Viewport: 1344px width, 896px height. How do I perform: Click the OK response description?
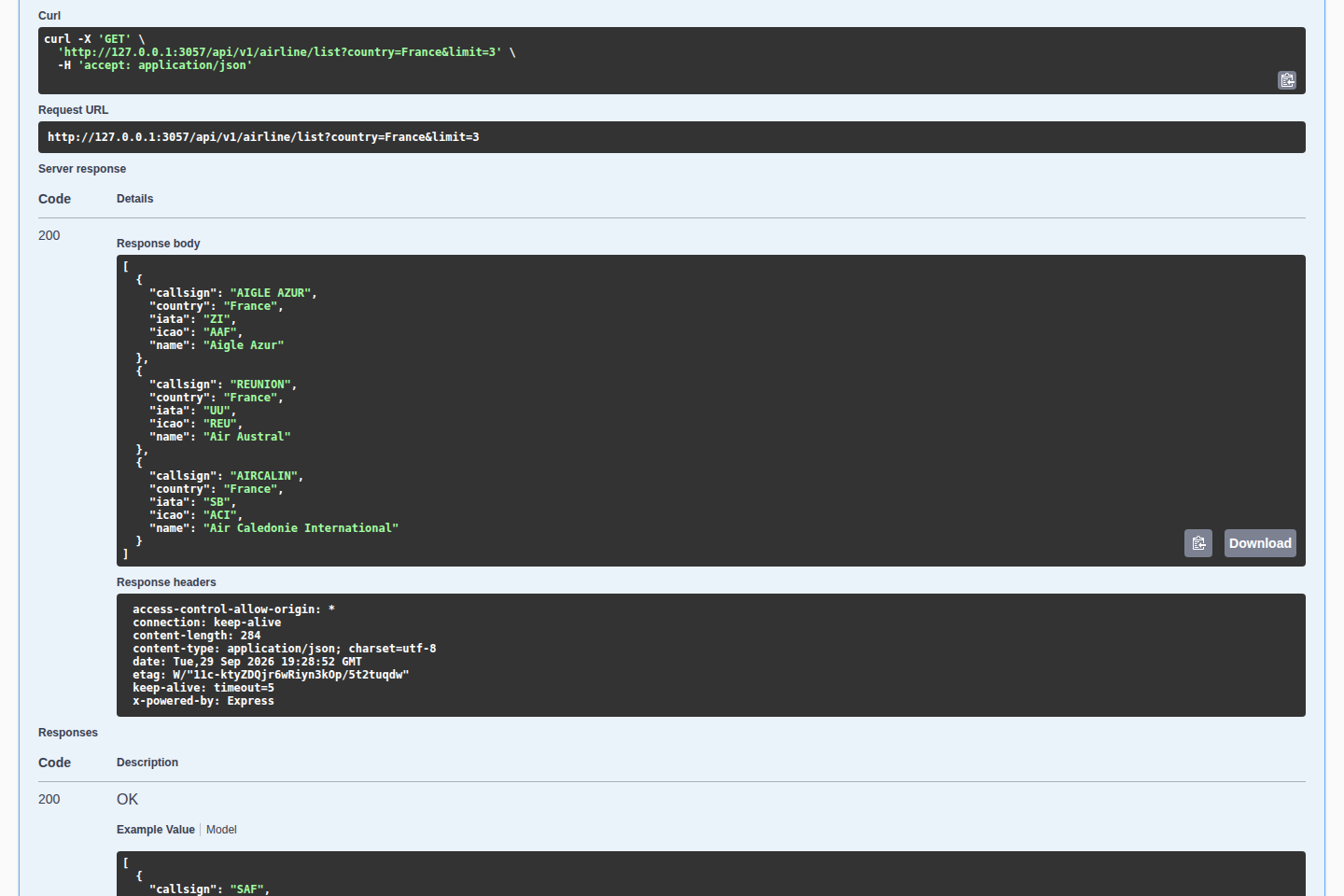[x=128, y=799]
